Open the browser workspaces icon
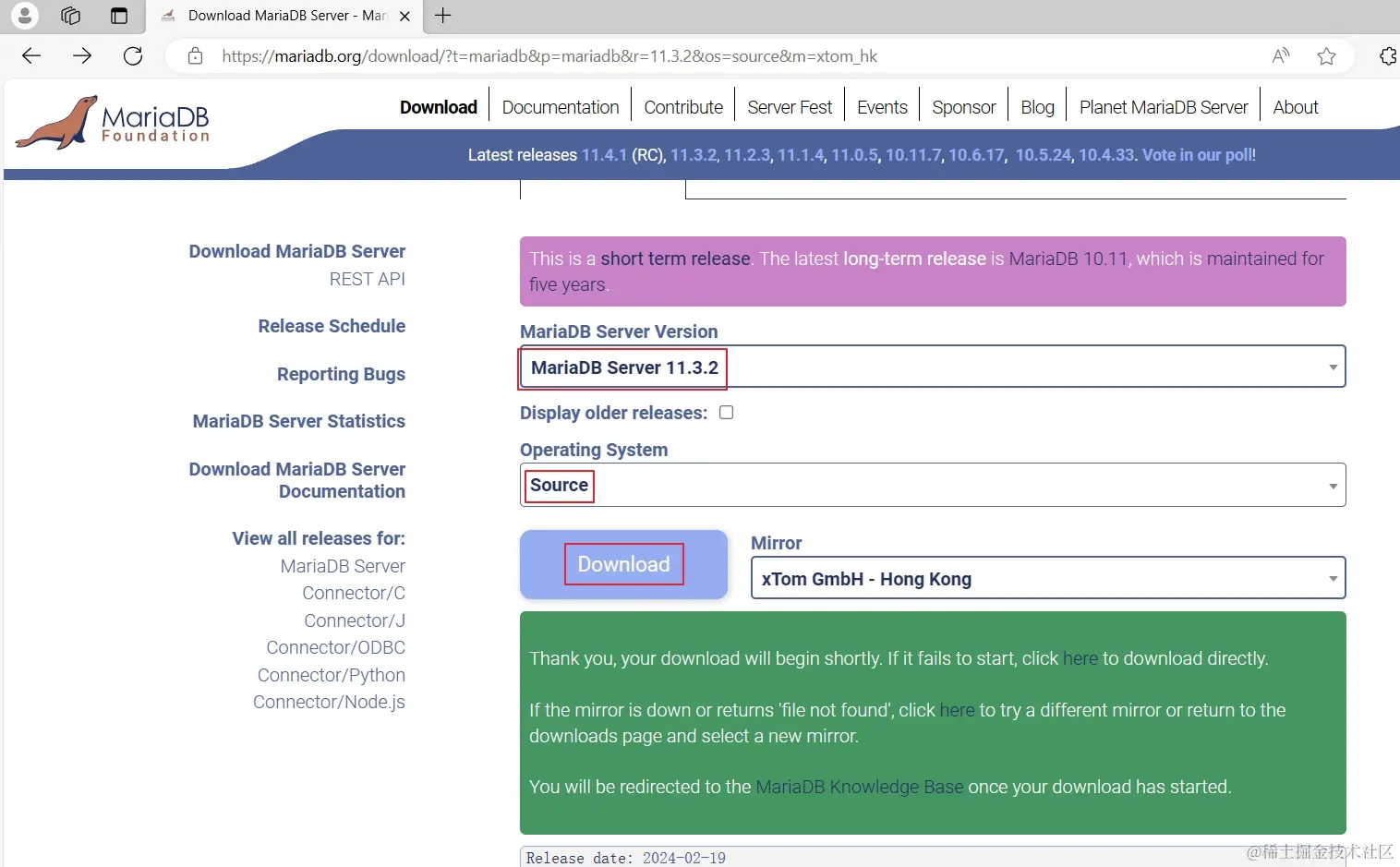Viewport: 1400px width, 867px height. [x=70, y=16]
